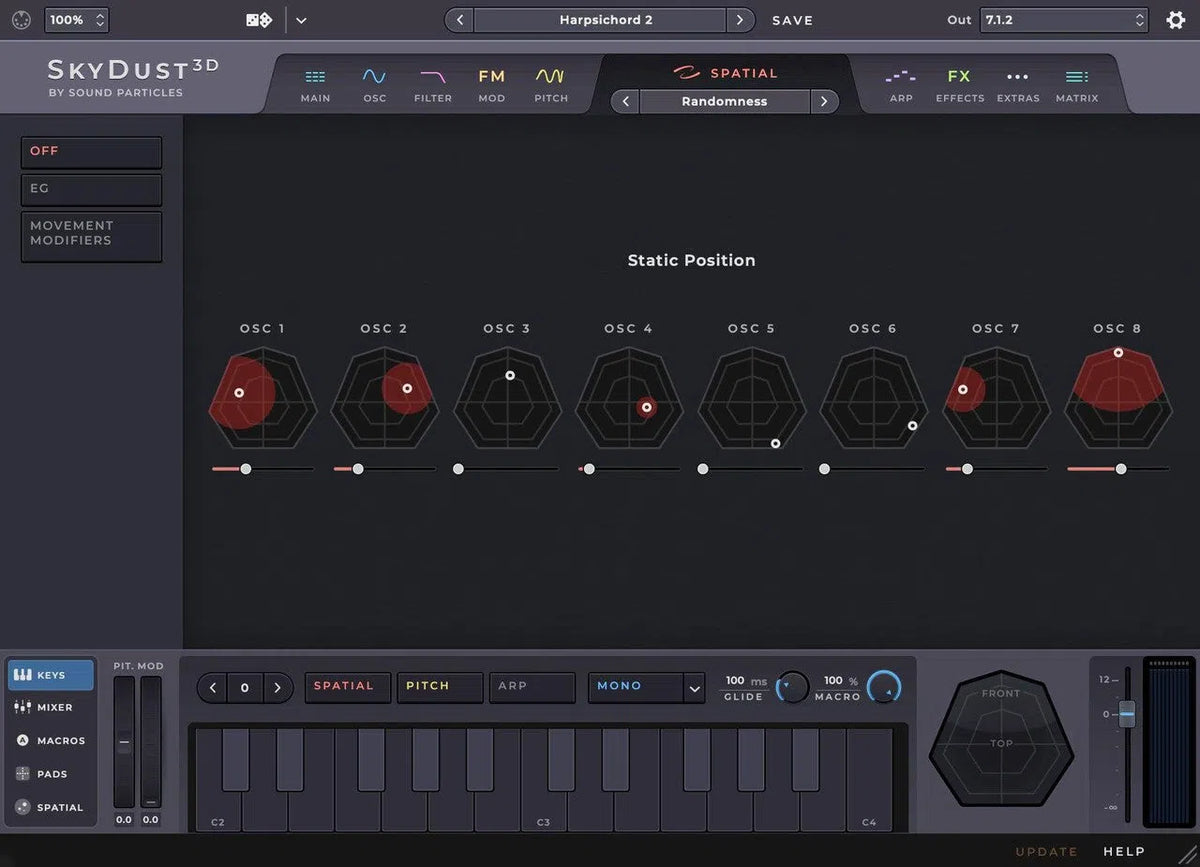Screen dimensions: 1200x867
Task: Switch to the PITCH tab above the keyboard
Action: pyautogui.click(x=439, y=687)
